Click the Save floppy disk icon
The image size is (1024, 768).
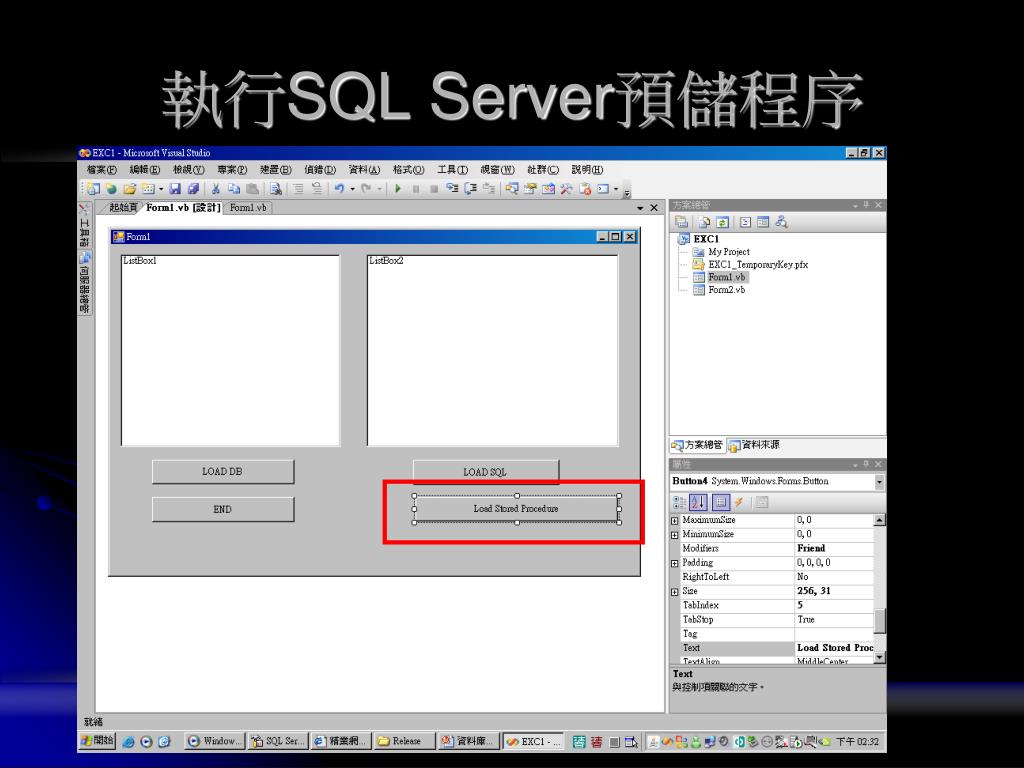174,189
